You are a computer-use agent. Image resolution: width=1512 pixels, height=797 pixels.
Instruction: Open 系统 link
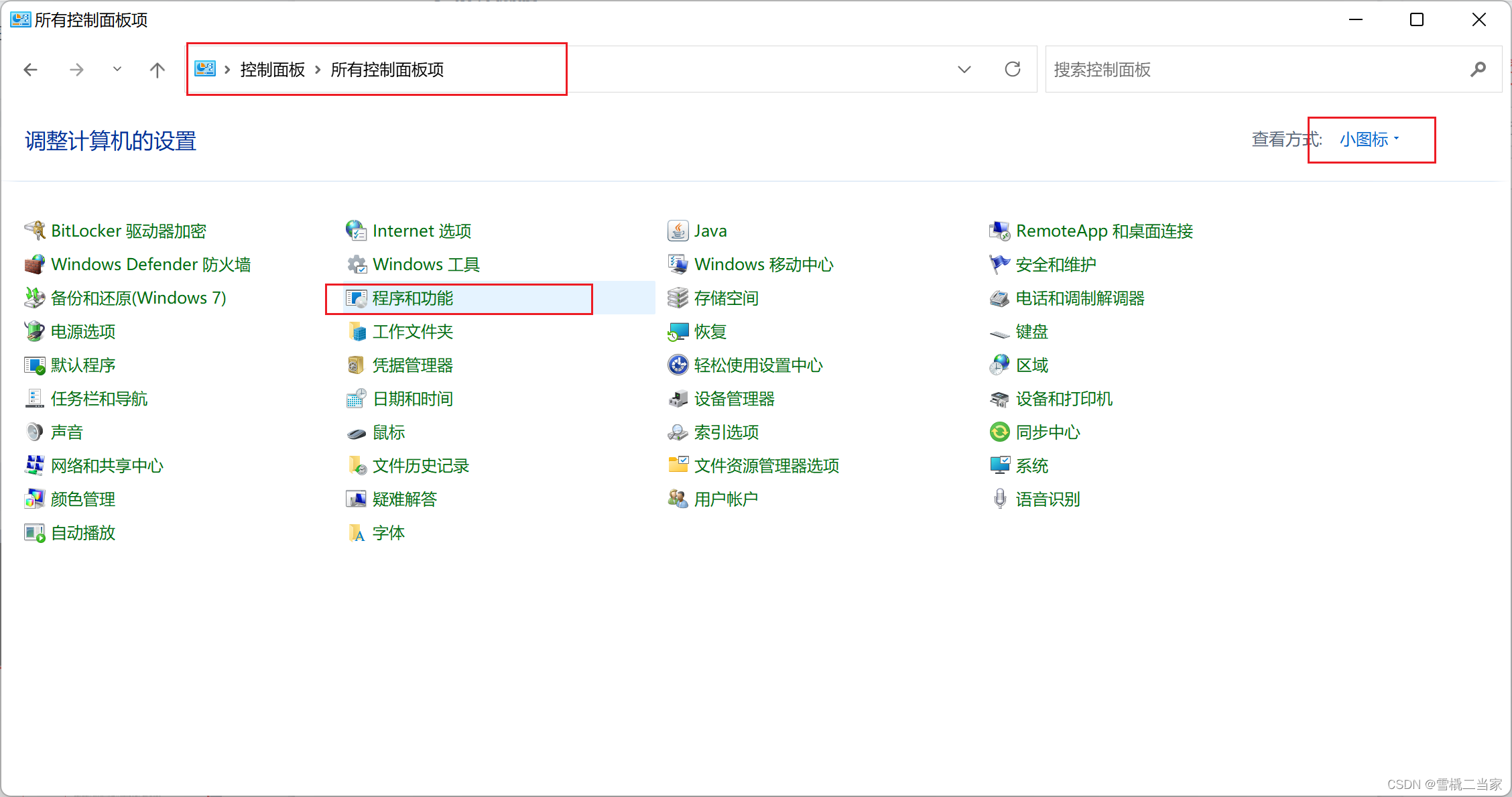1032,465
